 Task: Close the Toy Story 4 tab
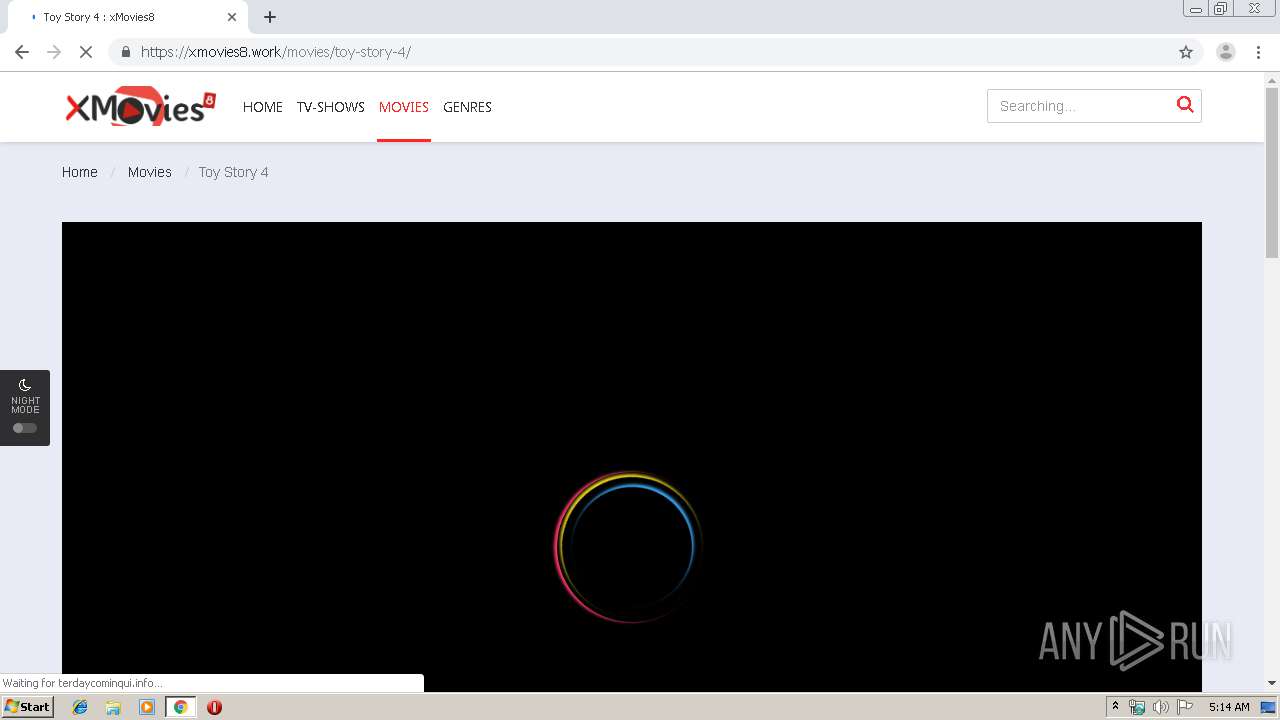[x=232, y=17]
